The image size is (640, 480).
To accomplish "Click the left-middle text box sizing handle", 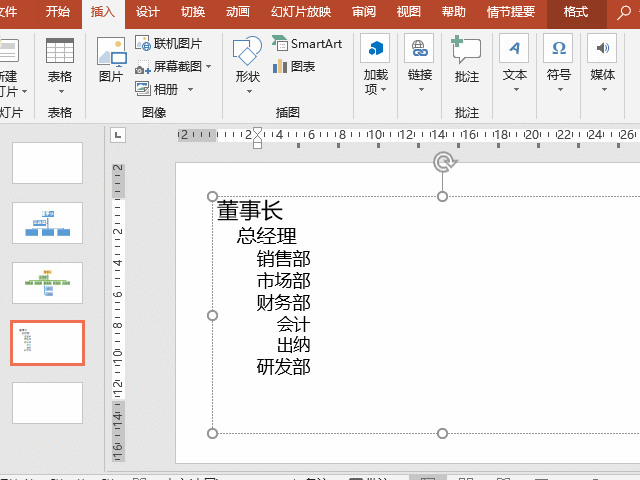I will (212, 316).
